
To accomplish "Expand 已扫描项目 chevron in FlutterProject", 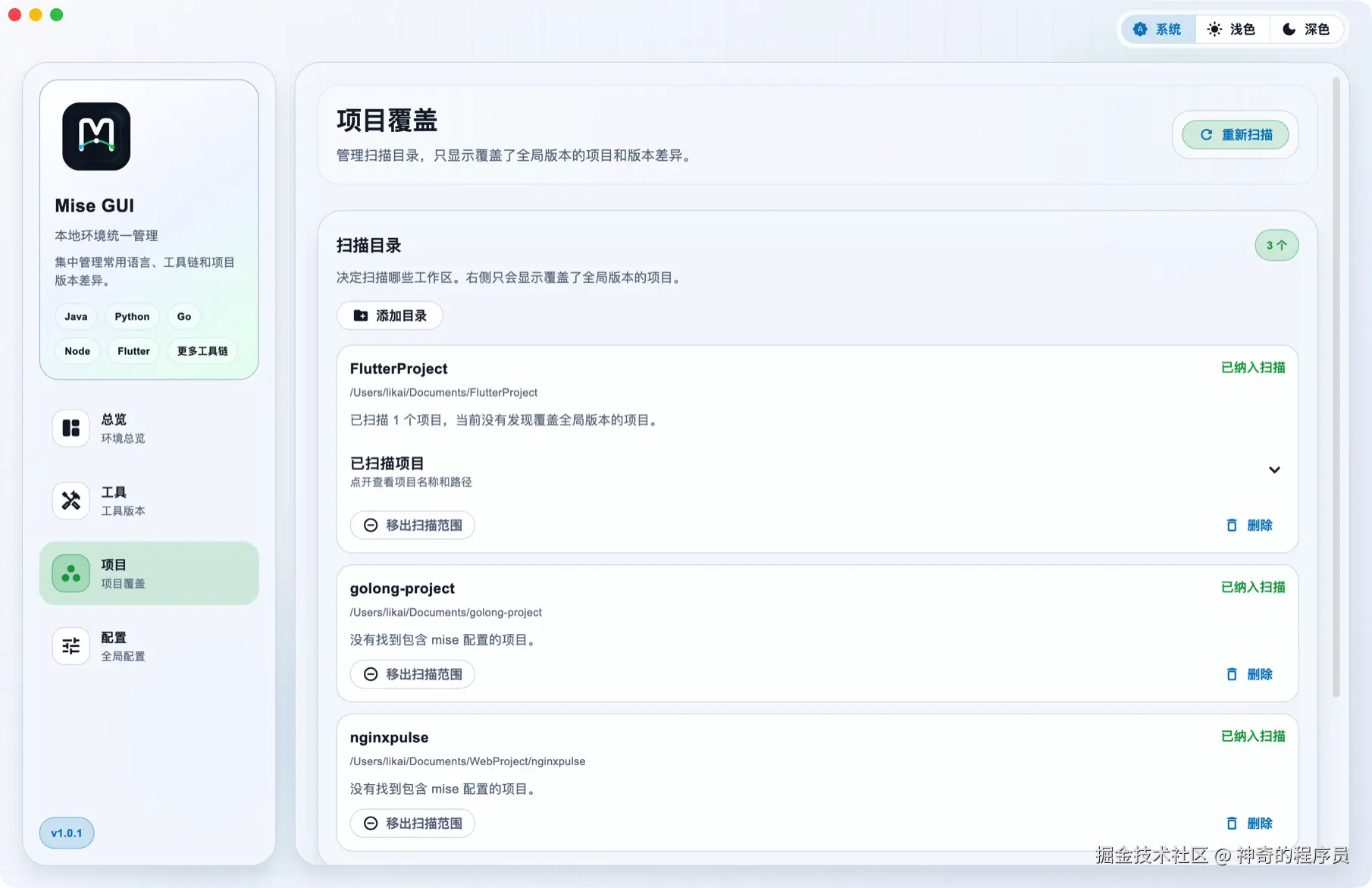I will click(x=1274, y=470).
